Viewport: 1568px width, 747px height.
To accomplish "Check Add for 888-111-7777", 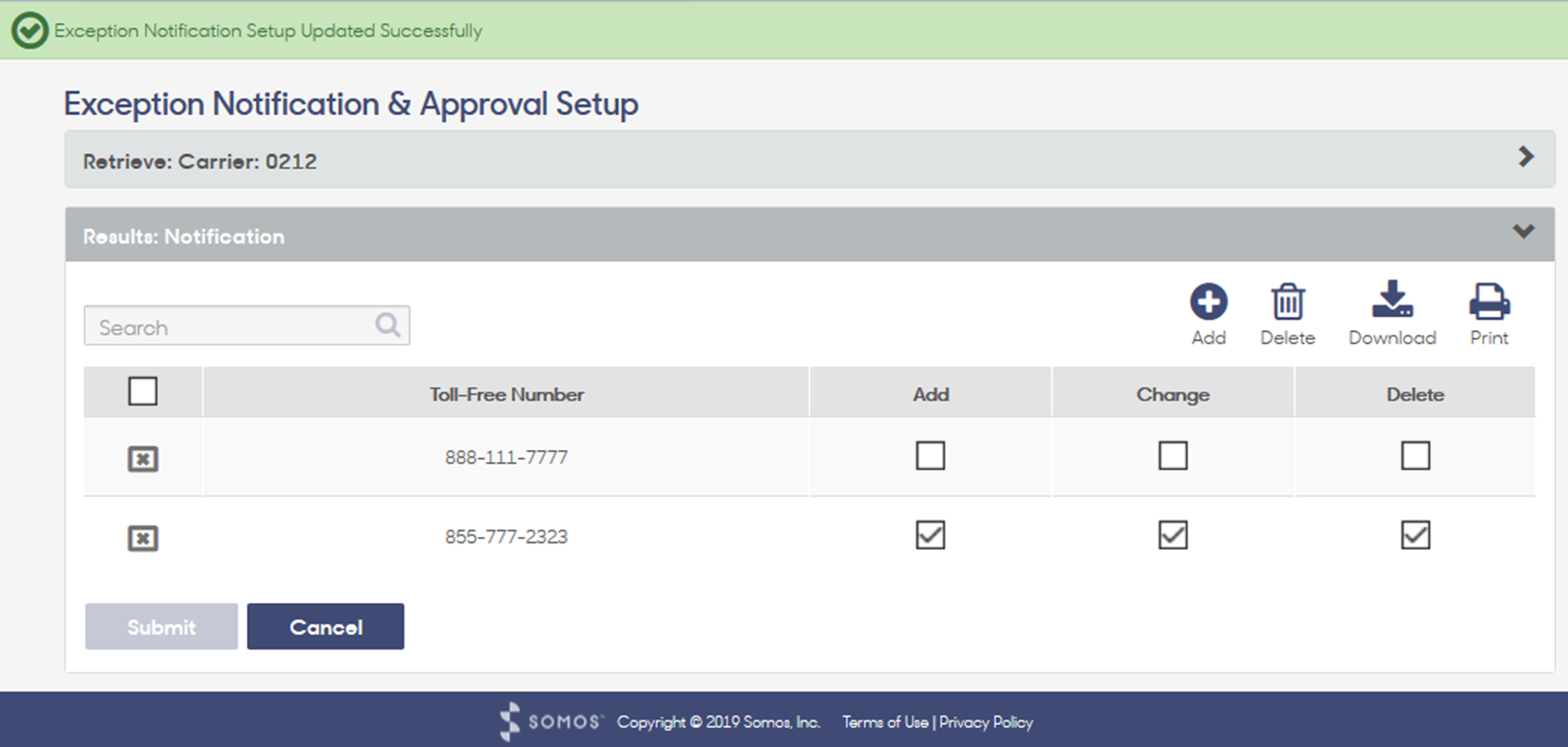I will 930,455.
